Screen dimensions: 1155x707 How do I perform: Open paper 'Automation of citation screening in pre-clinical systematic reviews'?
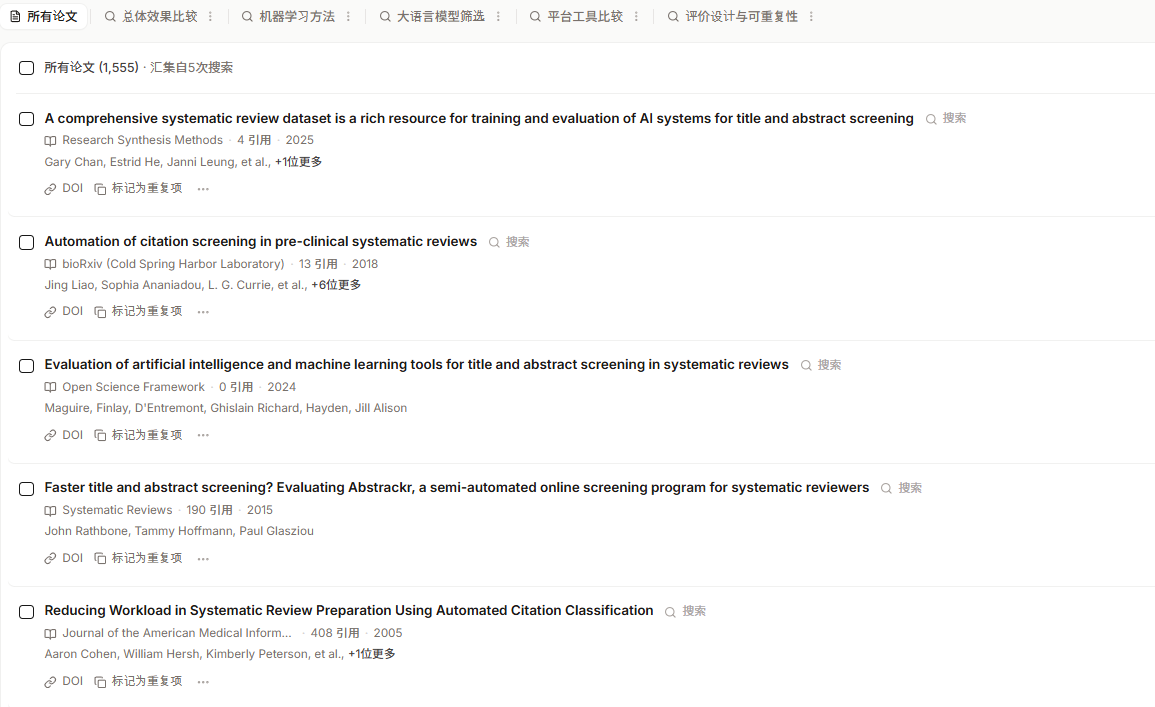(x=261, y=241)
